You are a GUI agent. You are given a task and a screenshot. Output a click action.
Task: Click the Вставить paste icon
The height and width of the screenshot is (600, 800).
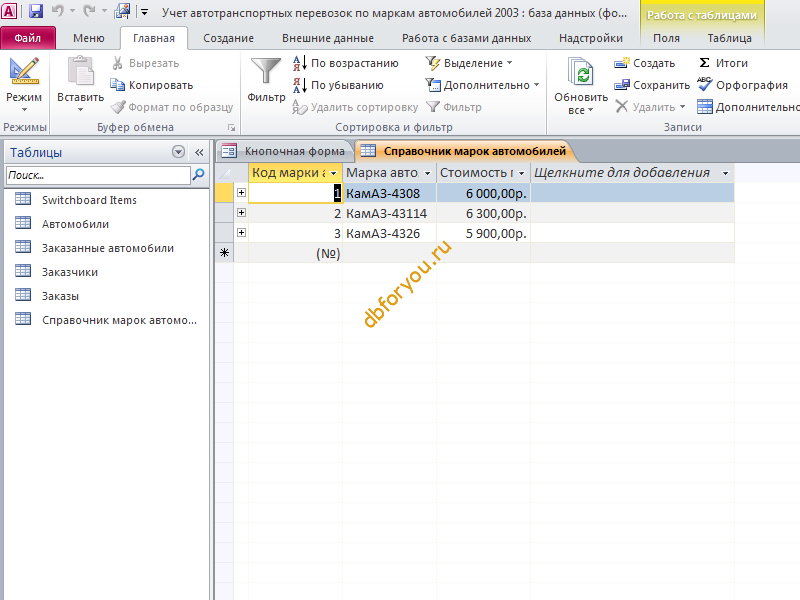click(81, 71)
